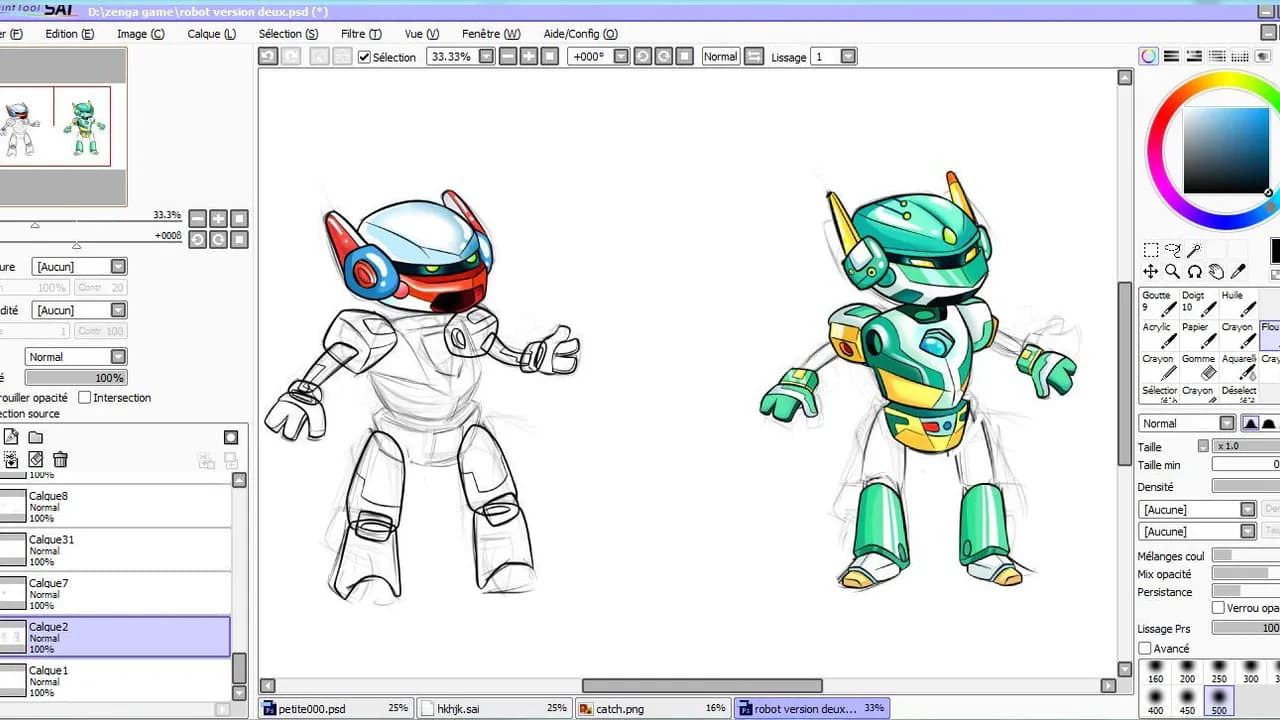Open the Filtre menu
The height and width of the screenshot is (720, 1280).
[361, 34]
